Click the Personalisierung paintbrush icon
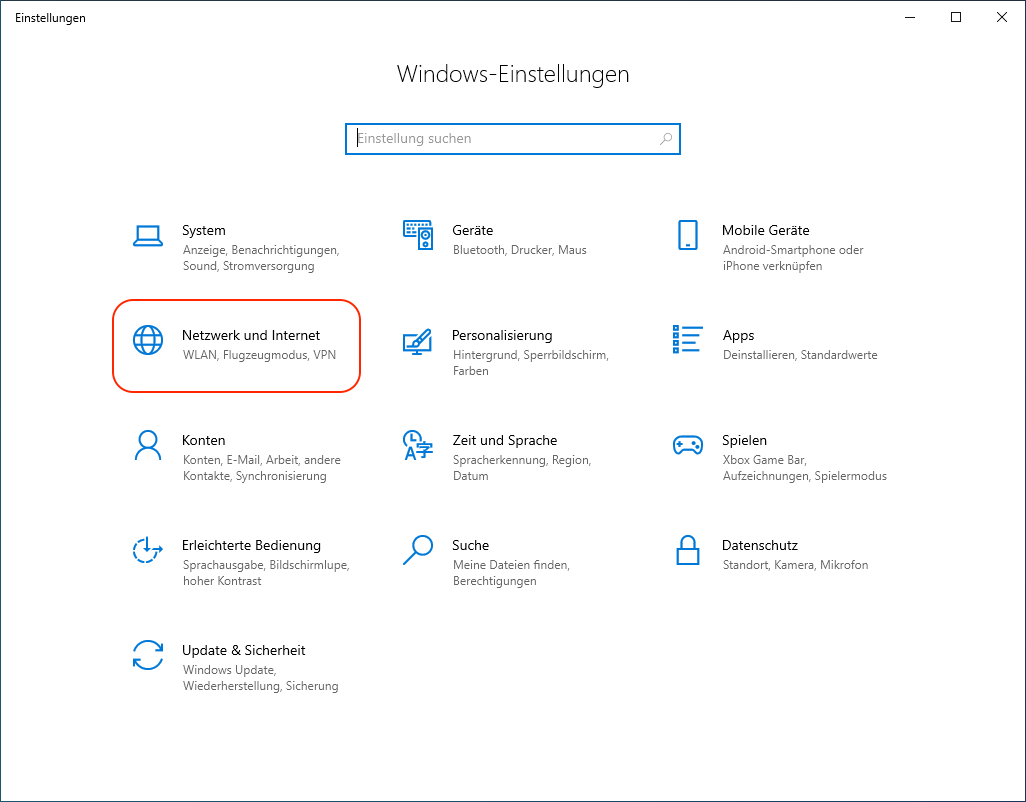Screen dimensions: 1026x802 417,341
